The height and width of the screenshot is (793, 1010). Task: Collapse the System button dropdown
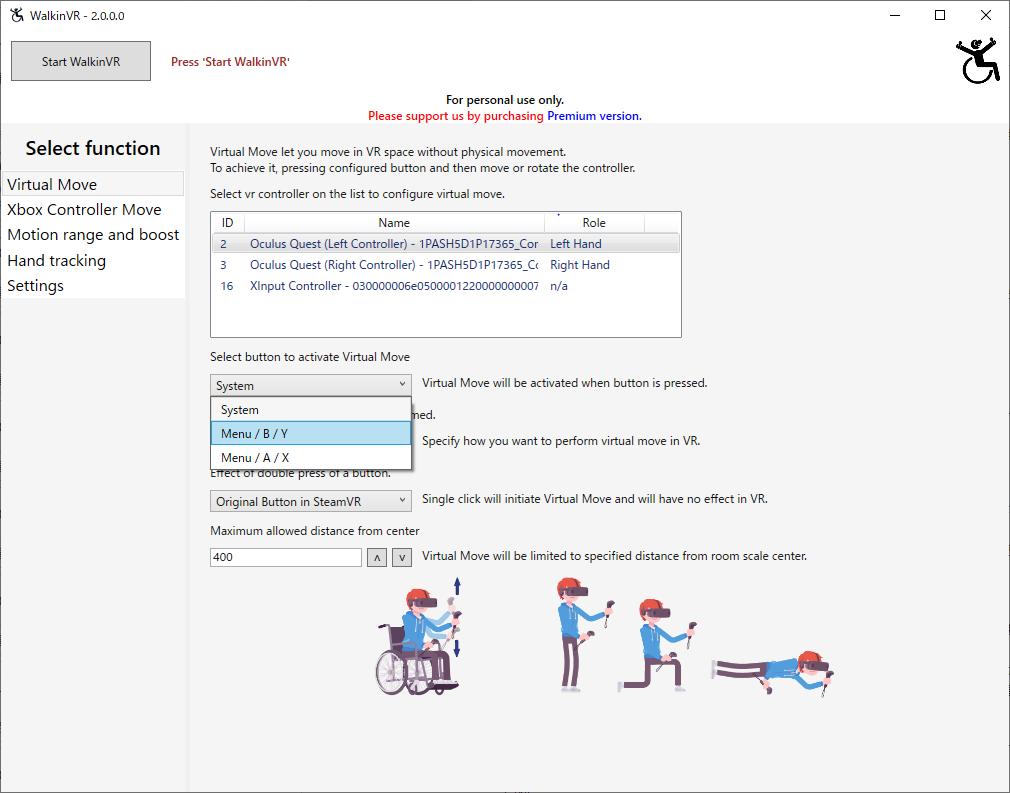(x=310, y=385)
